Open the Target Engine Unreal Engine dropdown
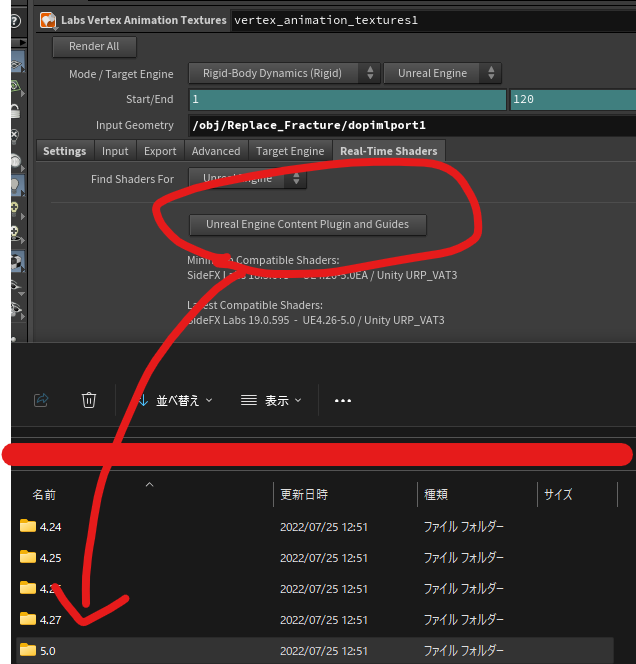Image resolution: width=636 pixels, height=664 pixels. (442, 73)
